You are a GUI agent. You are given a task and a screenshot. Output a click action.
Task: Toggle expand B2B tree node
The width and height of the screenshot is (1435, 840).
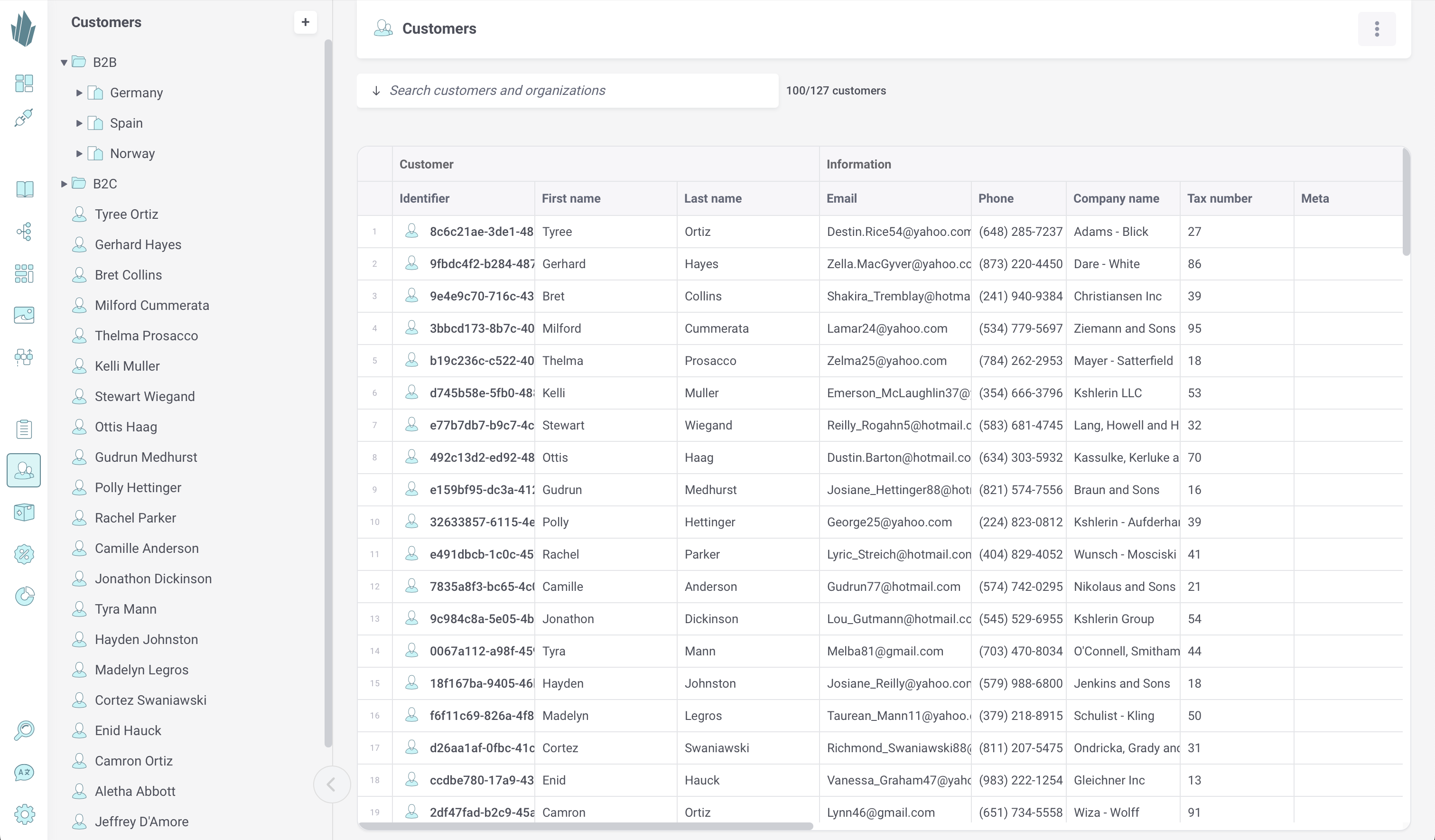pyautogui.click(x=64, y=62)
